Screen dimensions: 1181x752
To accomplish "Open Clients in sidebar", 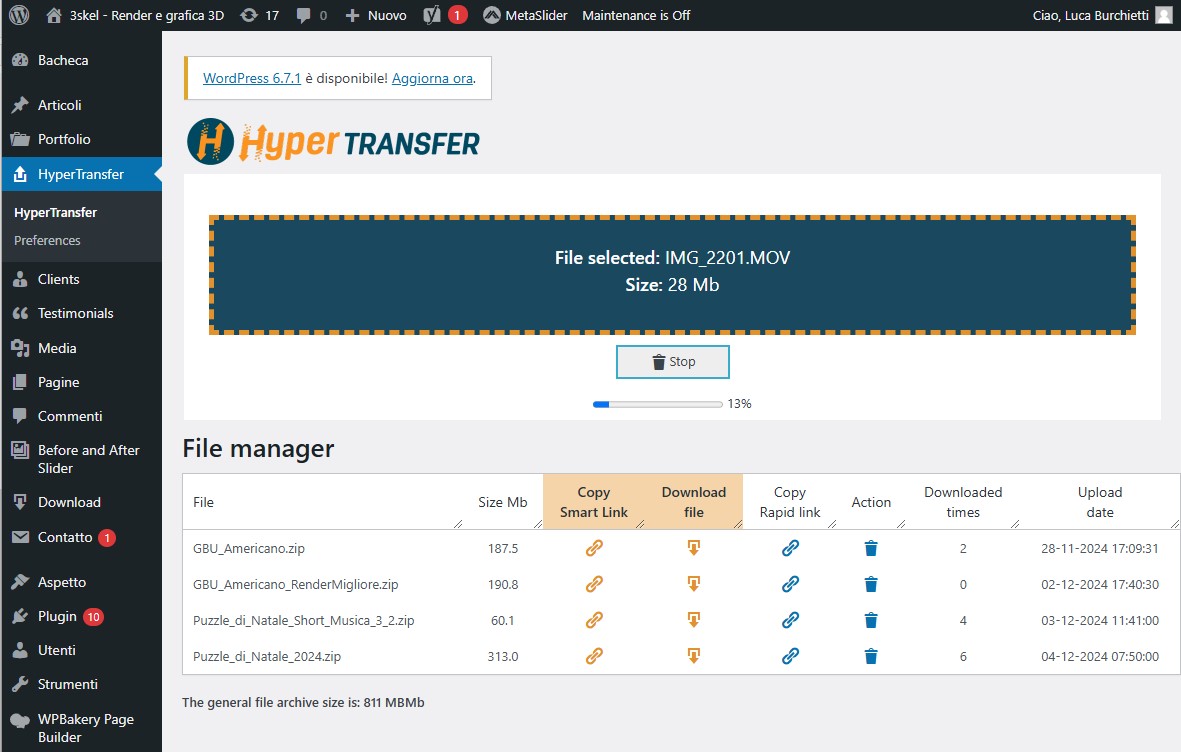I will pos(81,279).
